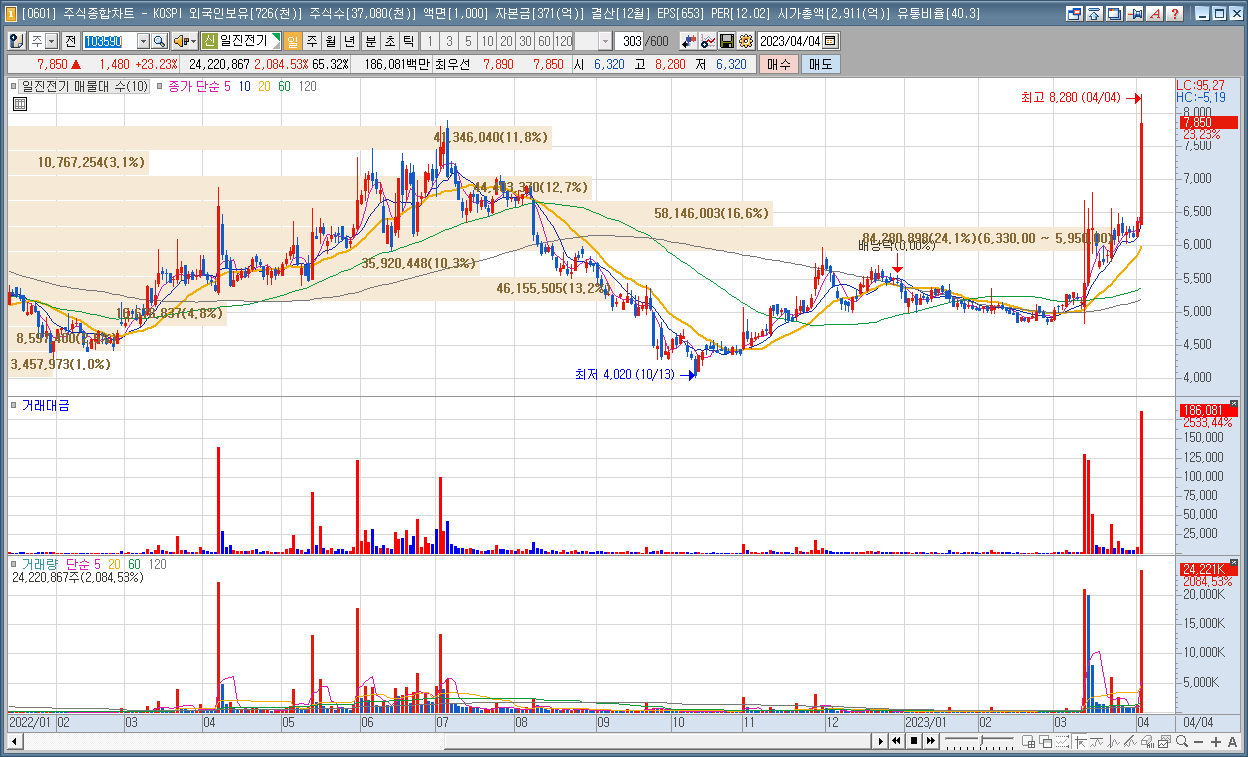Image resolution: width=1248 pixels, height=757 pixels.
Task: Click the stock code input 103590
Action: pyautogui.click(x=109, y=41)
